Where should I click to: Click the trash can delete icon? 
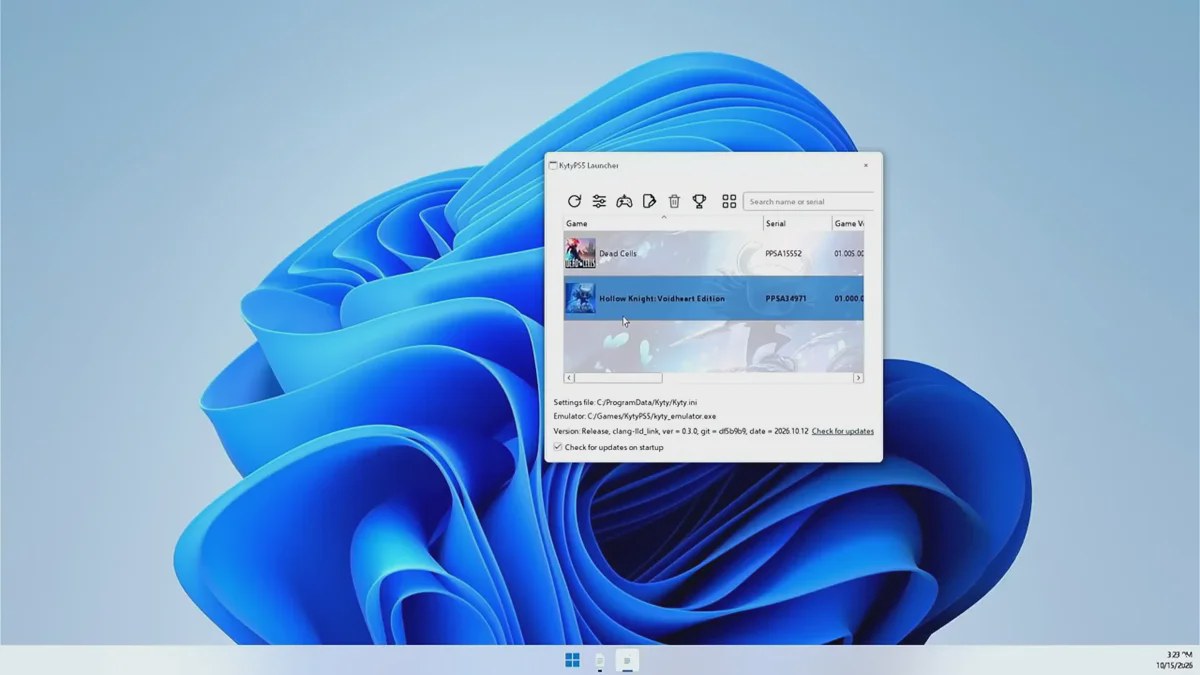point(674,201)
